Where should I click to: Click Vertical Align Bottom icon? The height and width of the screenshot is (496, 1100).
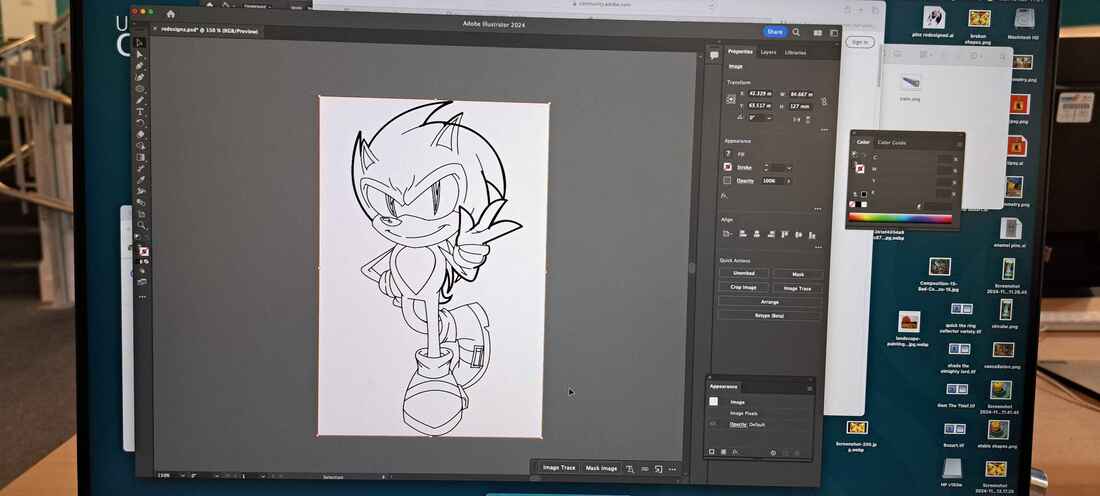click(812, 235)
